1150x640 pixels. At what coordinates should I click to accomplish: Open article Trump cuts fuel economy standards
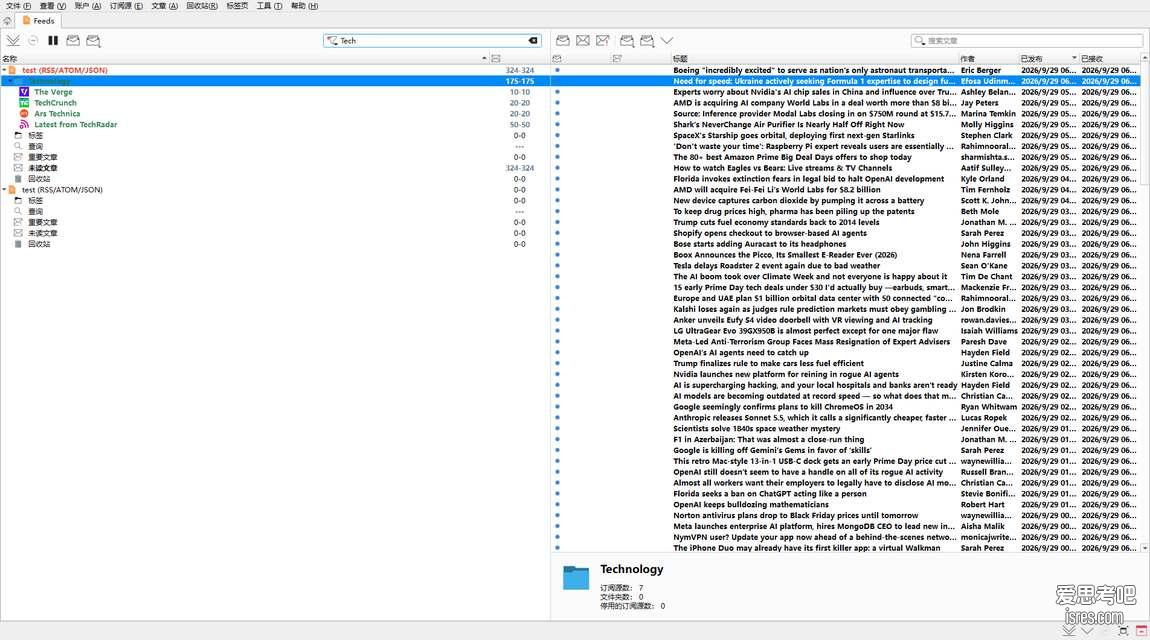click(776, 222)
